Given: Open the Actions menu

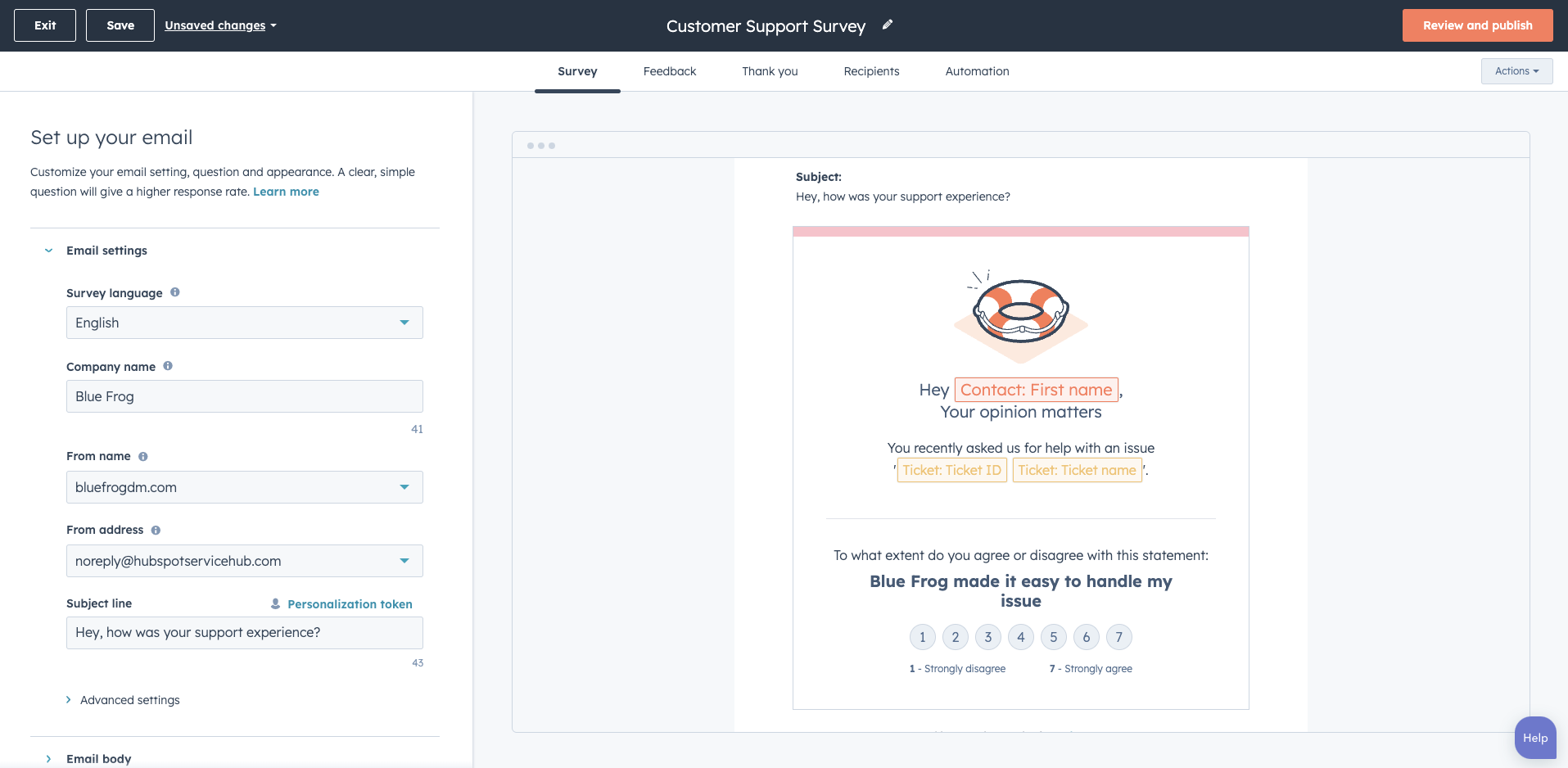Looking at the screenshot, I should 1516,71.
